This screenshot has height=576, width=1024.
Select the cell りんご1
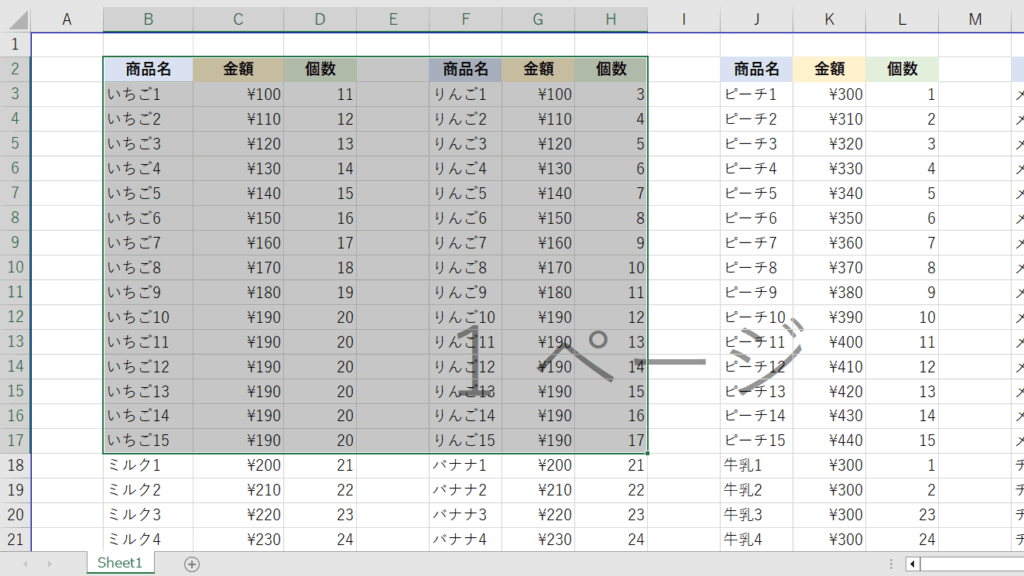[x=466, y=94]
